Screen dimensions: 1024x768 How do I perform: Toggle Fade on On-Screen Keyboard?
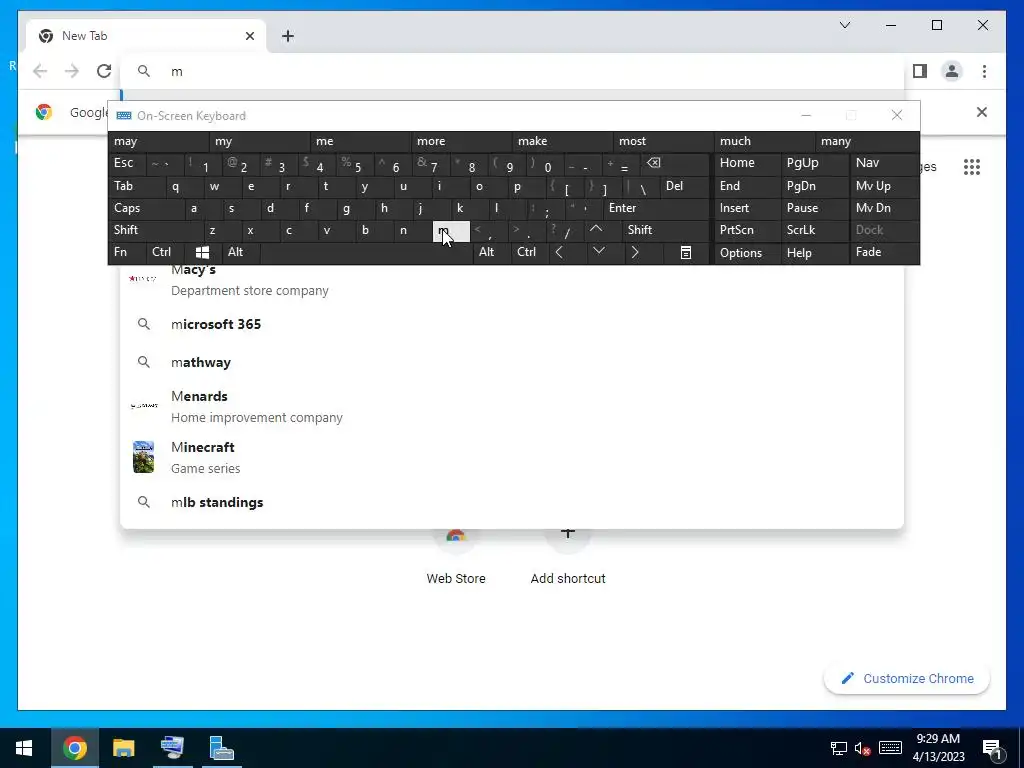tap(884, 252)
